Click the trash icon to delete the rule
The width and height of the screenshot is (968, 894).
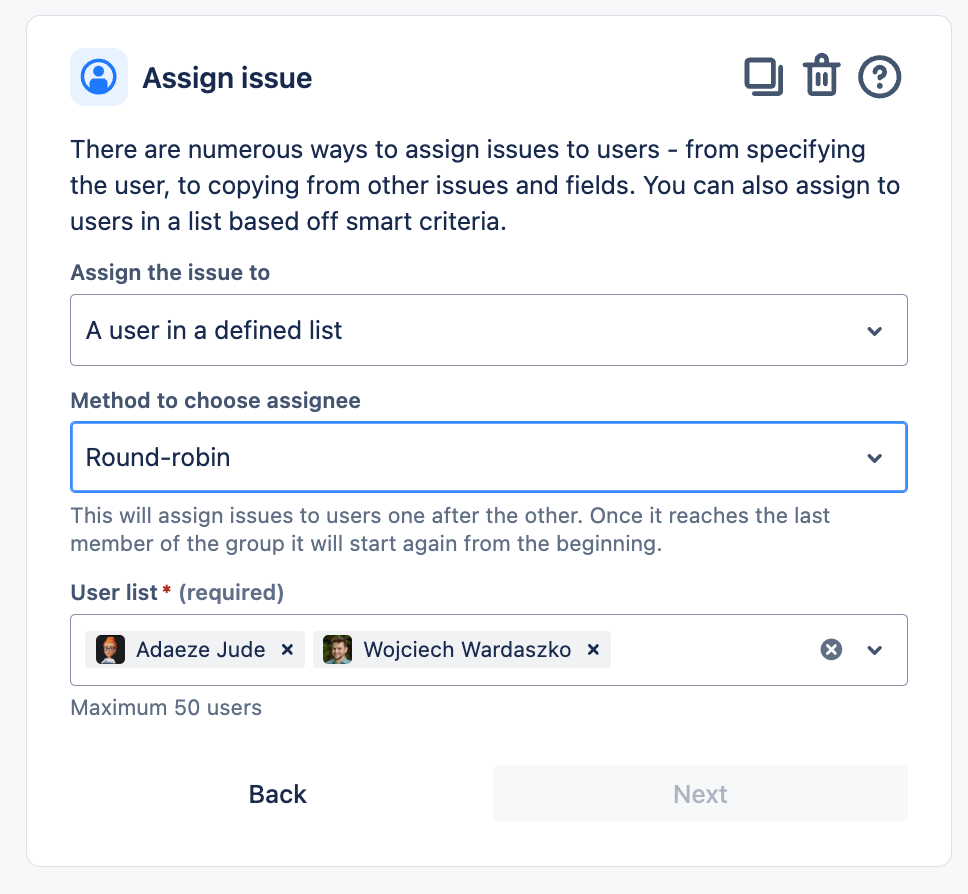tap(821, 76)
